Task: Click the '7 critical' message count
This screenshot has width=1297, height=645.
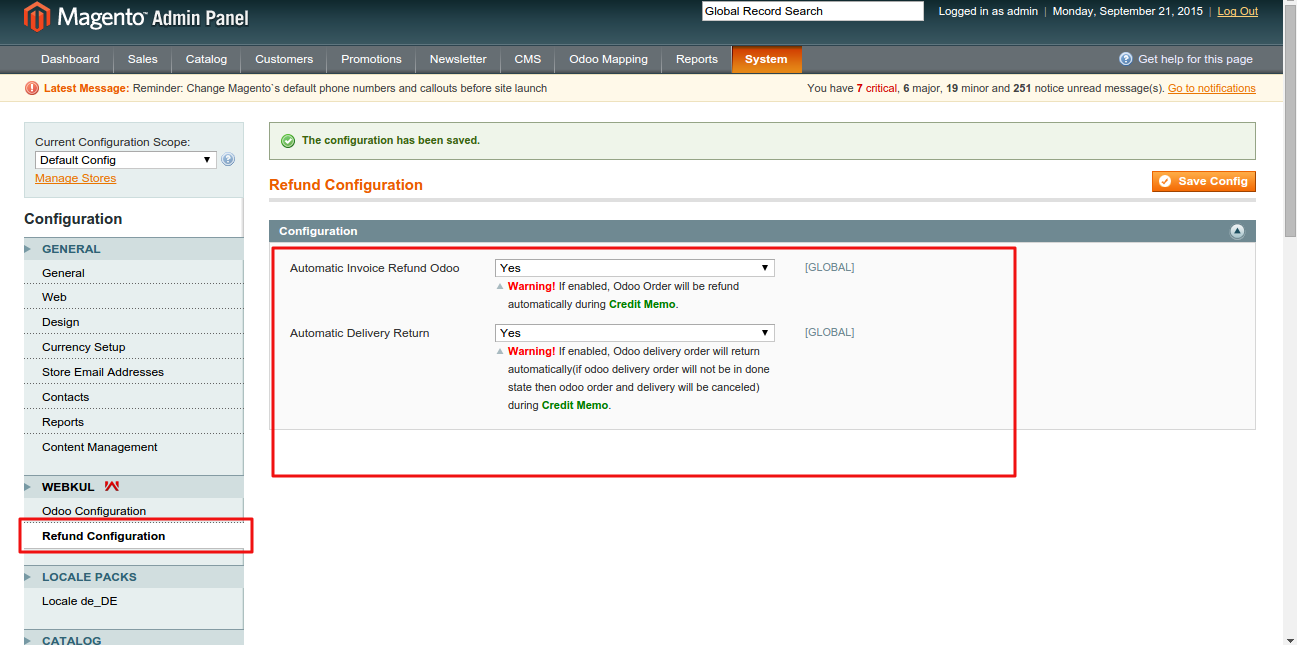Action: coord(877,88)
